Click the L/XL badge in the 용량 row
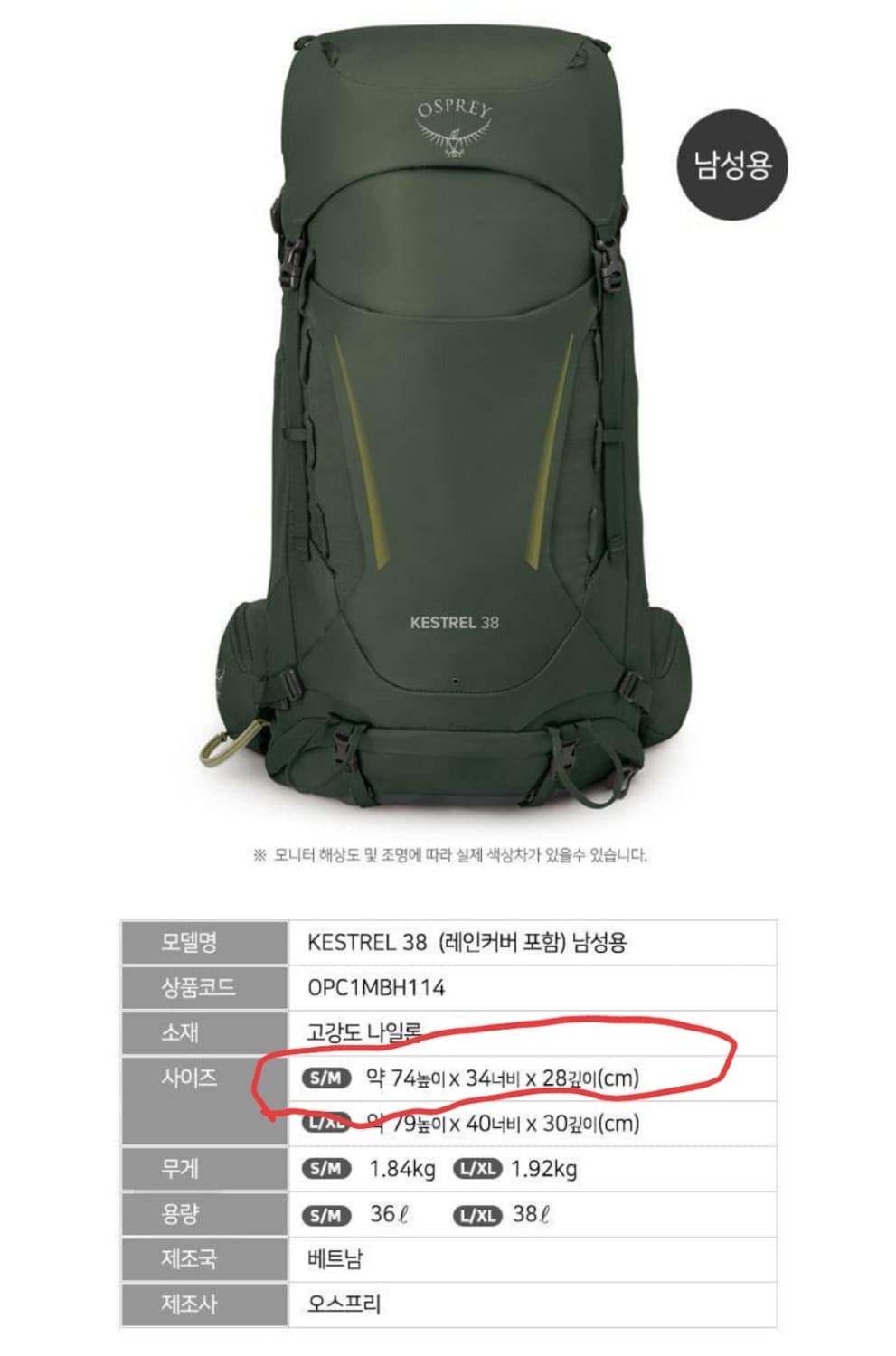 (476, 1215)
